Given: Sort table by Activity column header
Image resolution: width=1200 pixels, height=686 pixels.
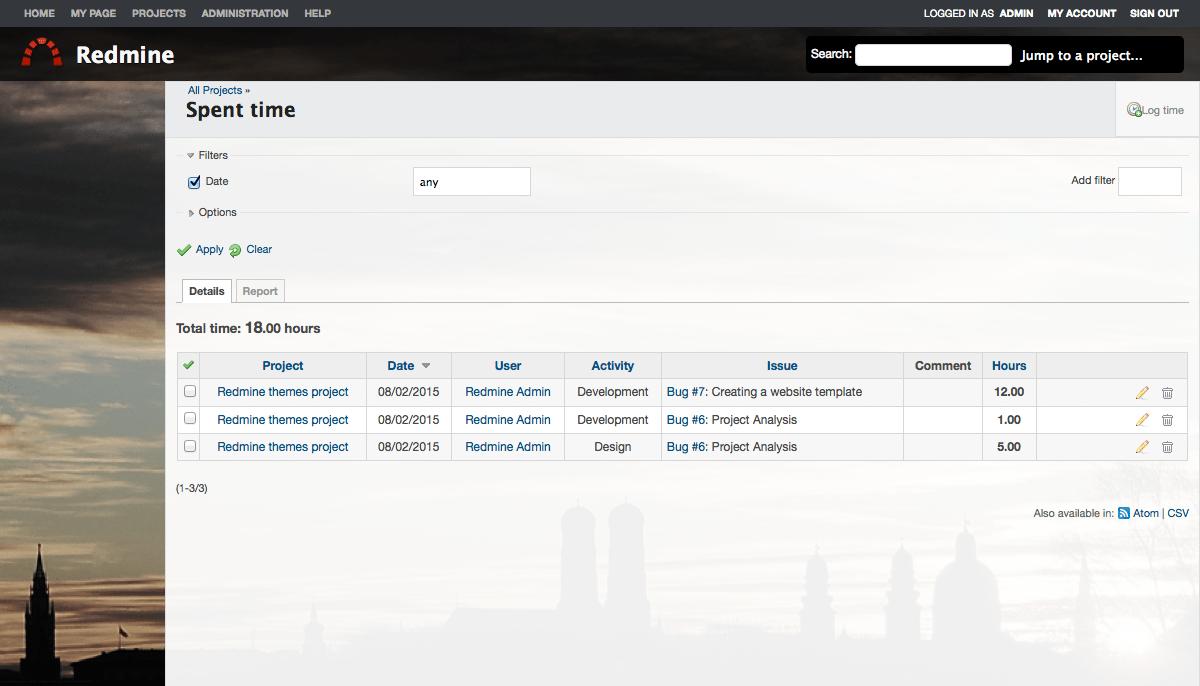Looking at the screenshot, I should 613,366.
